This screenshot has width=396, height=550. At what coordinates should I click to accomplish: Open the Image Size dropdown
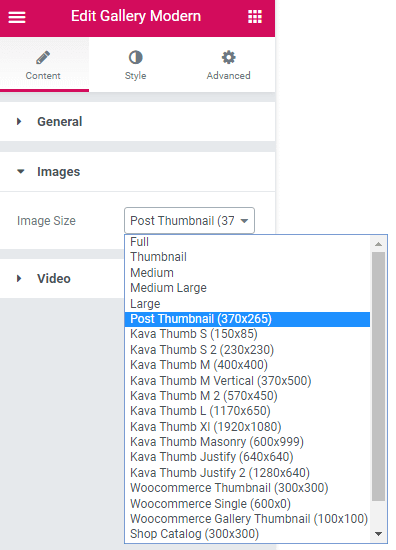point(189,221)
